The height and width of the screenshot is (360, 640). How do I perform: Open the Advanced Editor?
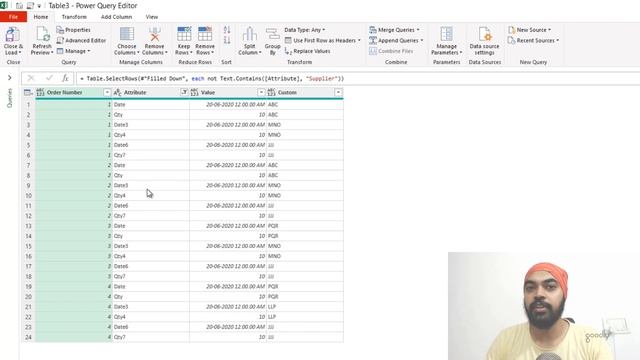tap(81, 40)
